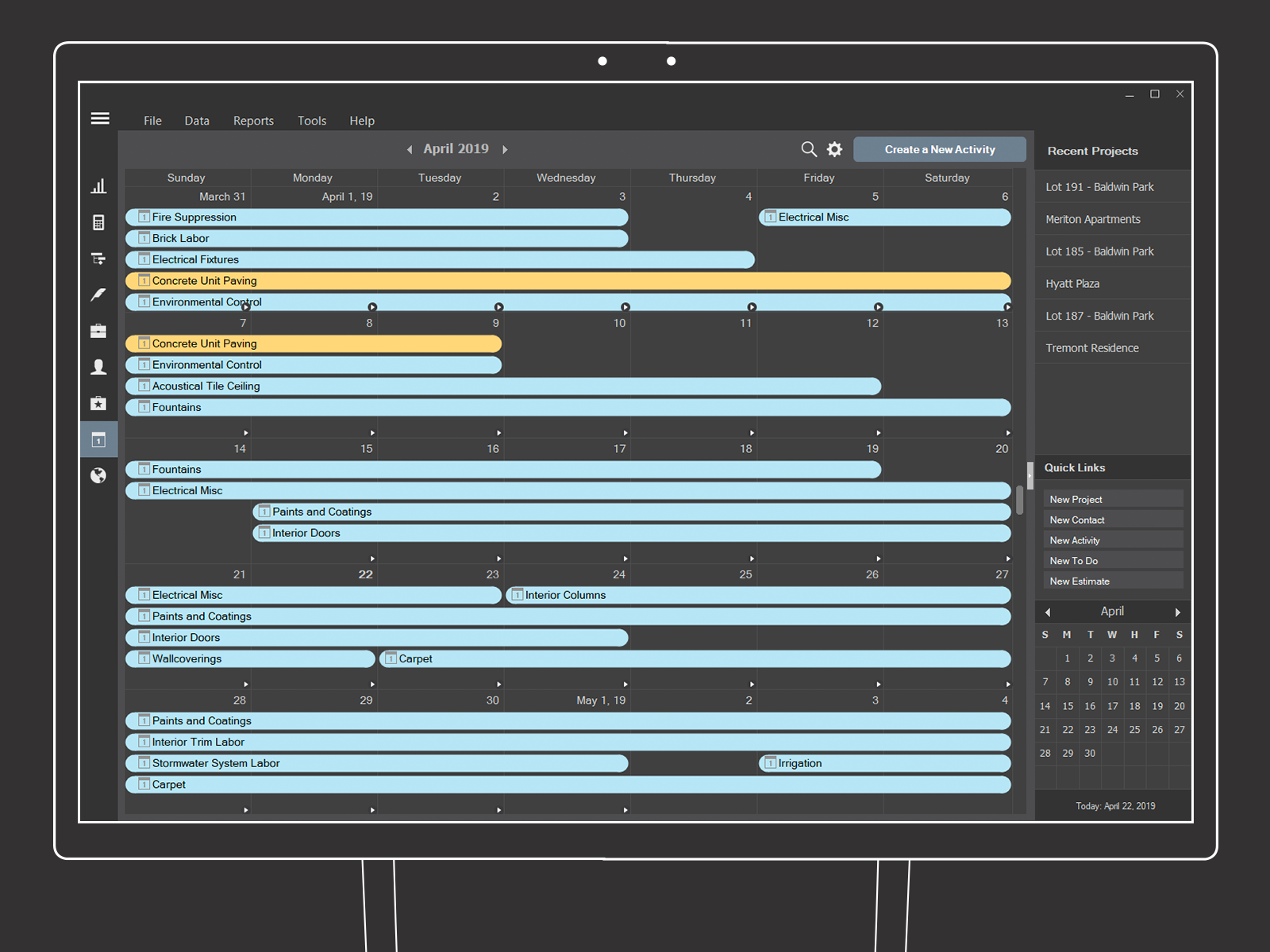
Task: Click New Estimate quick link
Action: pos(1114,581)
